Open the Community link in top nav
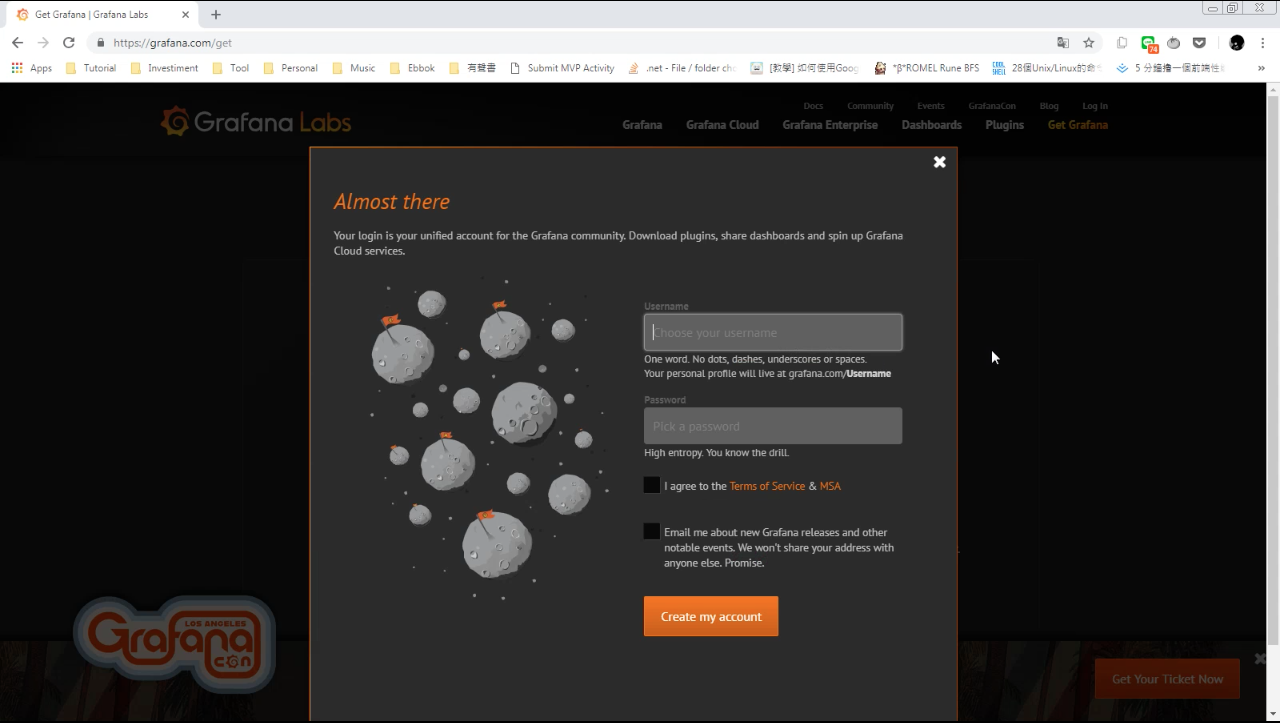 pyautogui.click(x=870, y=106)
